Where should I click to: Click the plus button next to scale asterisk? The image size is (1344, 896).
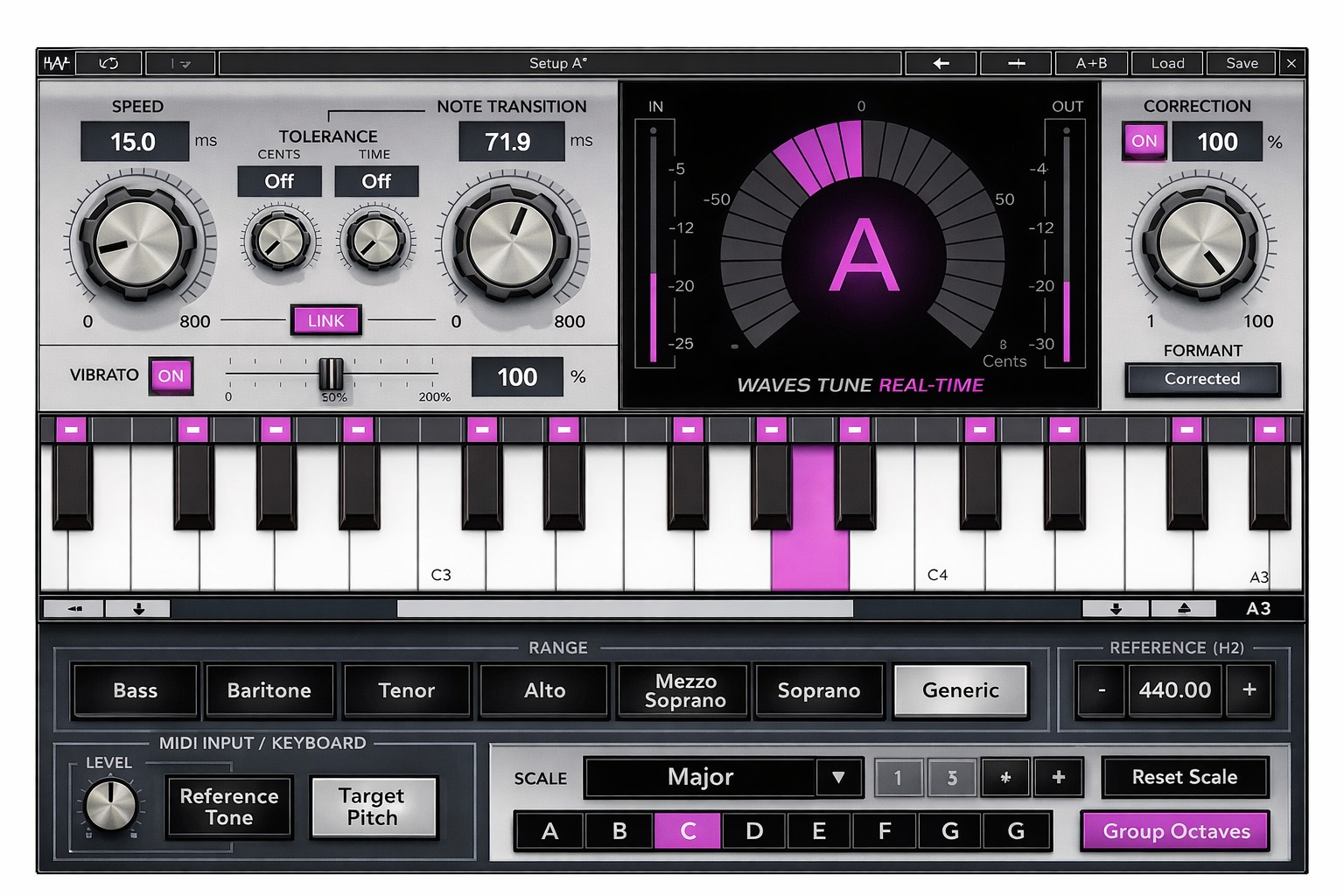click(x=1058, y=777)
